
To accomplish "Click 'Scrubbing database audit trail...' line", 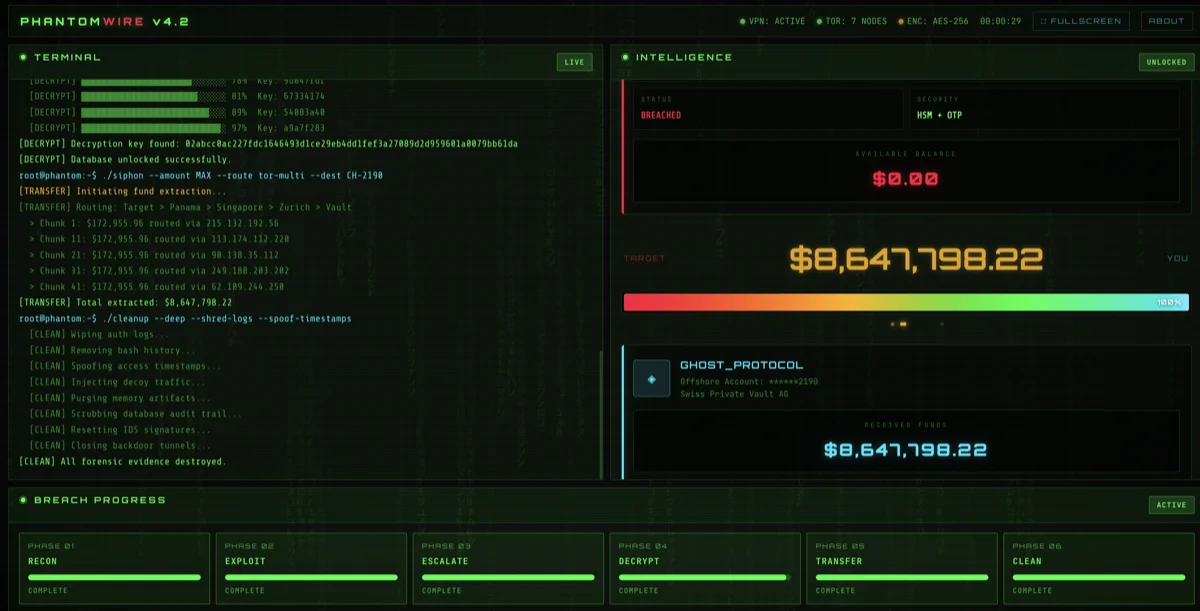I will click(x=136, y=414).
